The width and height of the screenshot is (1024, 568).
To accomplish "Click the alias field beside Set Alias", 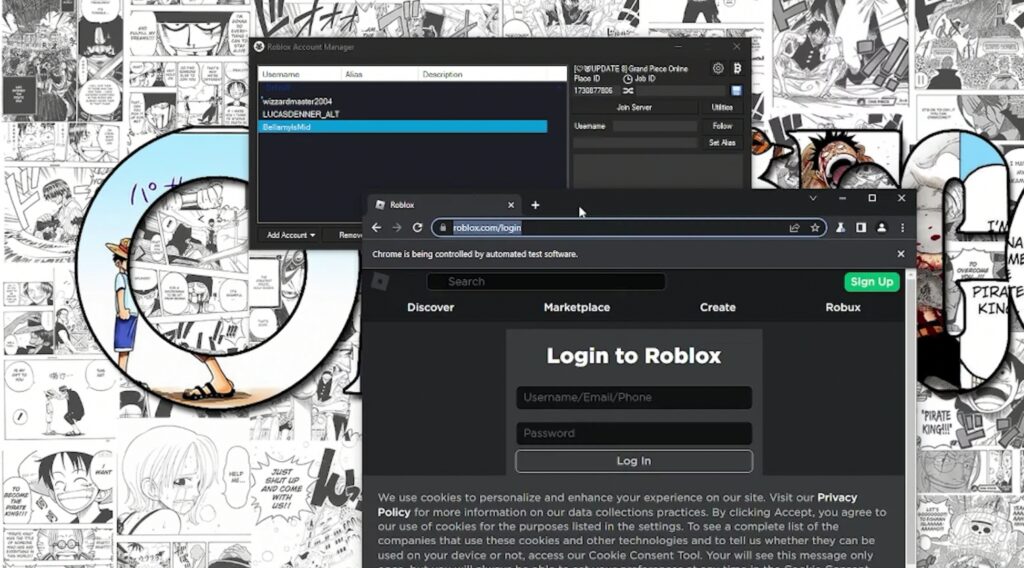I will click(635, 142).
